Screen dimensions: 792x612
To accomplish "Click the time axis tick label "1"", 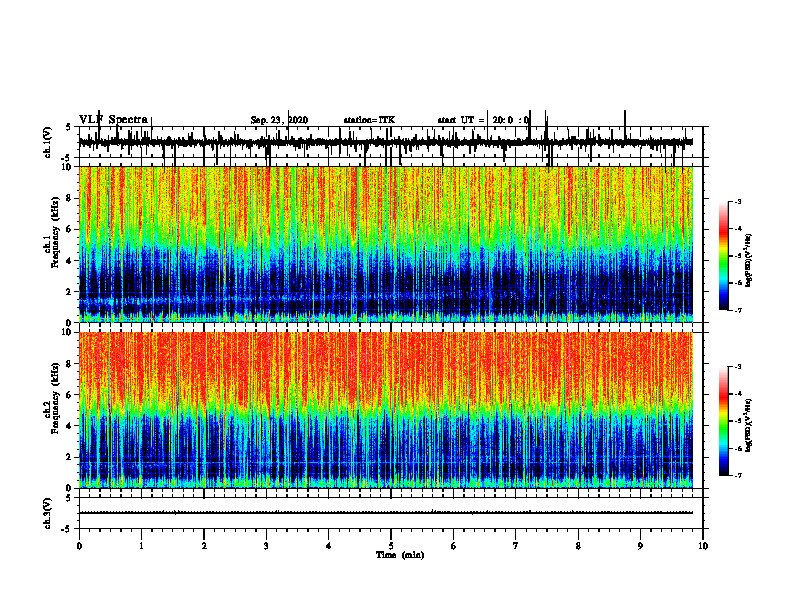I will click(x=141, y=546).
